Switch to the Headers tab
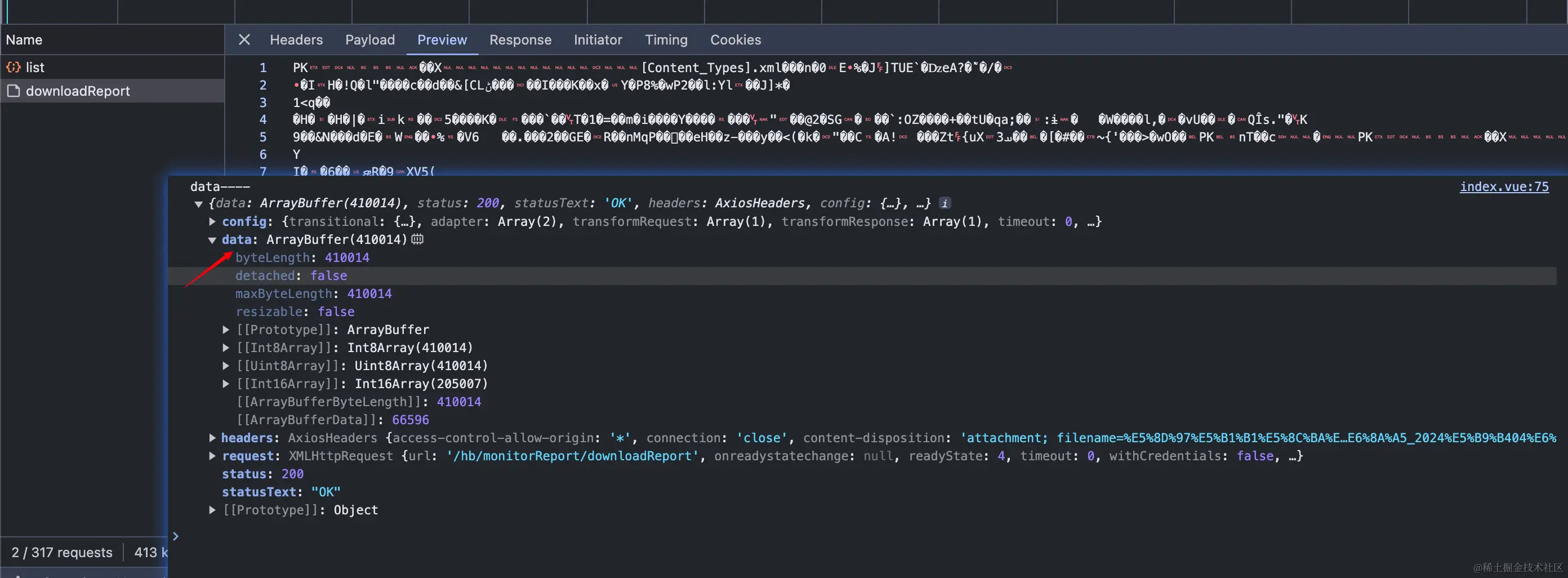The image size is (1568, 578). [296, 39]
